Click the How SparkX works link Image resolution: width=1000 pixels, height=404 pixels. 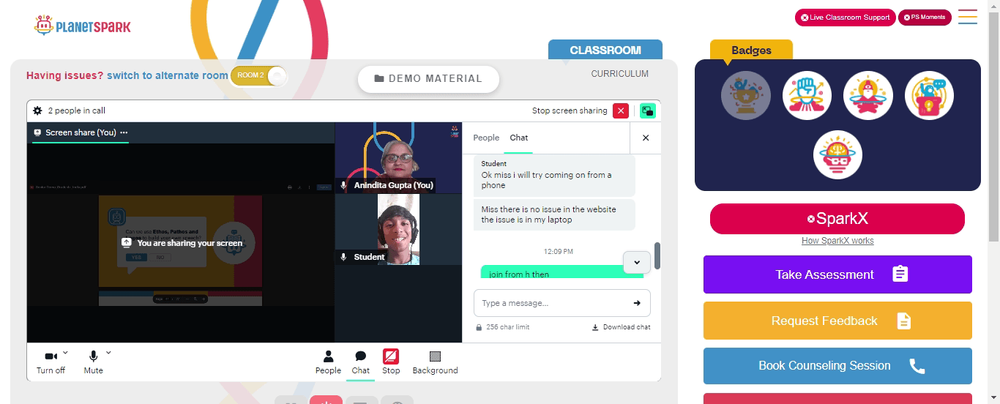click(837, 241)
